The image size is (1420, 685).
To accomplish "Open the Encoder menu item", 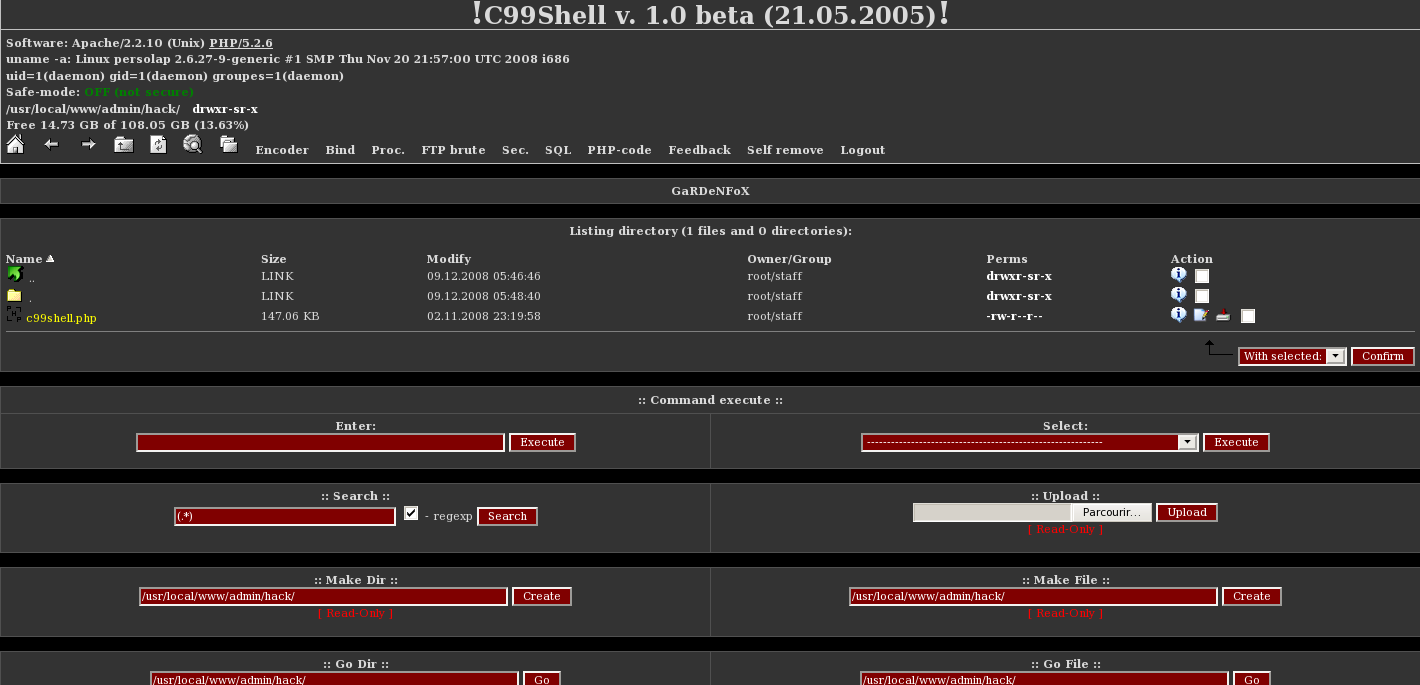I will (282, 150).
